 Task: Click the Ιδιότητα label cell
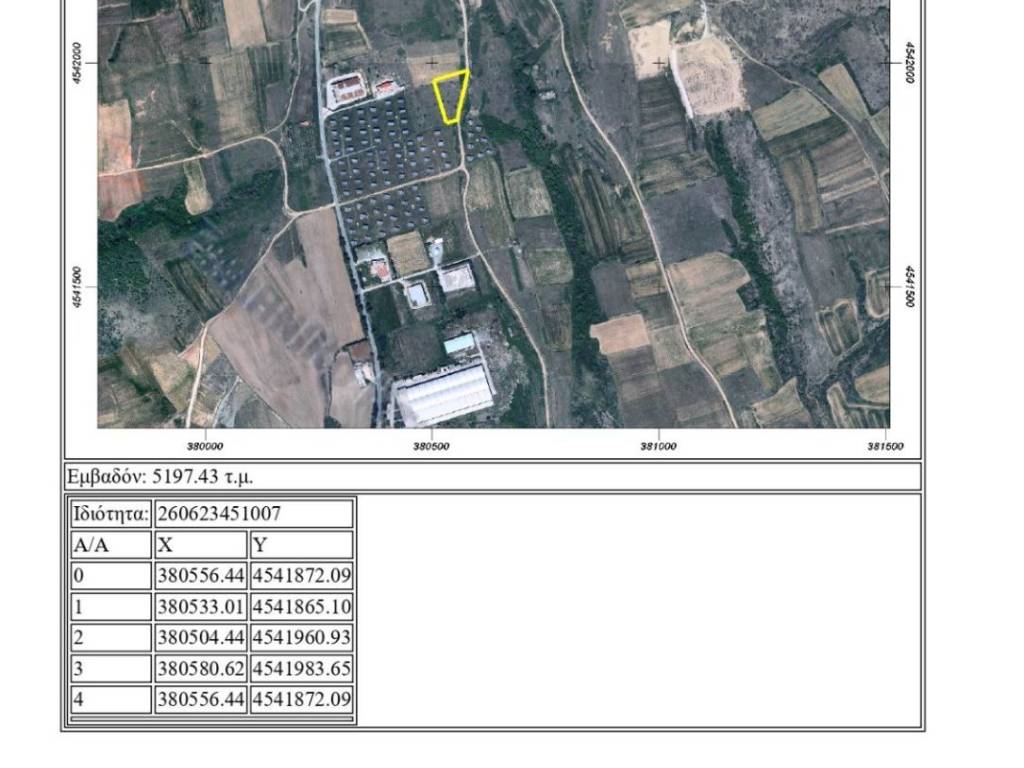[110, 514]
